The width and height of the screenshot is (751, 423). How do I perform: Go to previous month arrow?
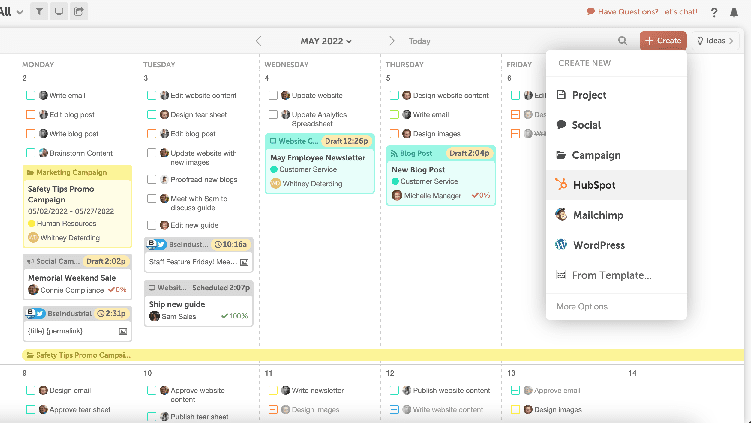click(259, 41)
